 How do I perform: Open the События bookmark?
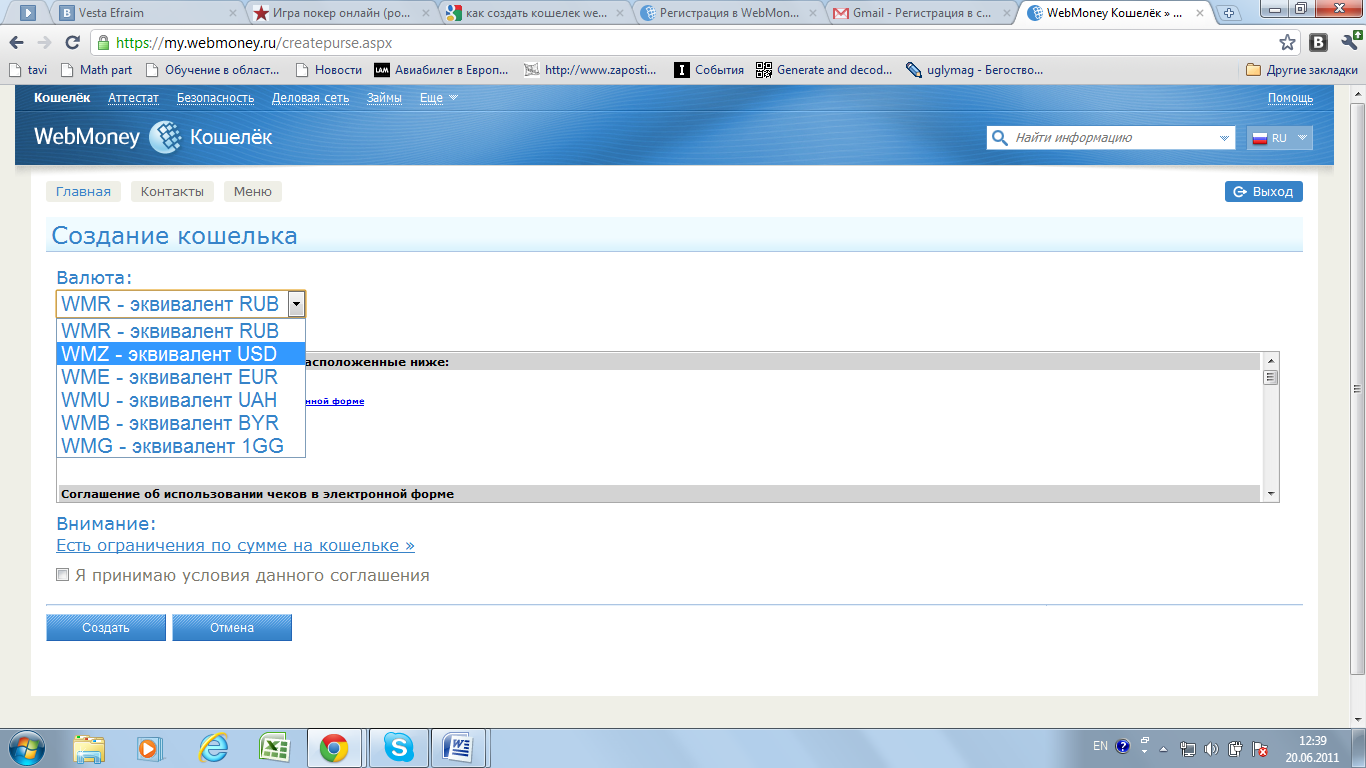coord(709,70)
